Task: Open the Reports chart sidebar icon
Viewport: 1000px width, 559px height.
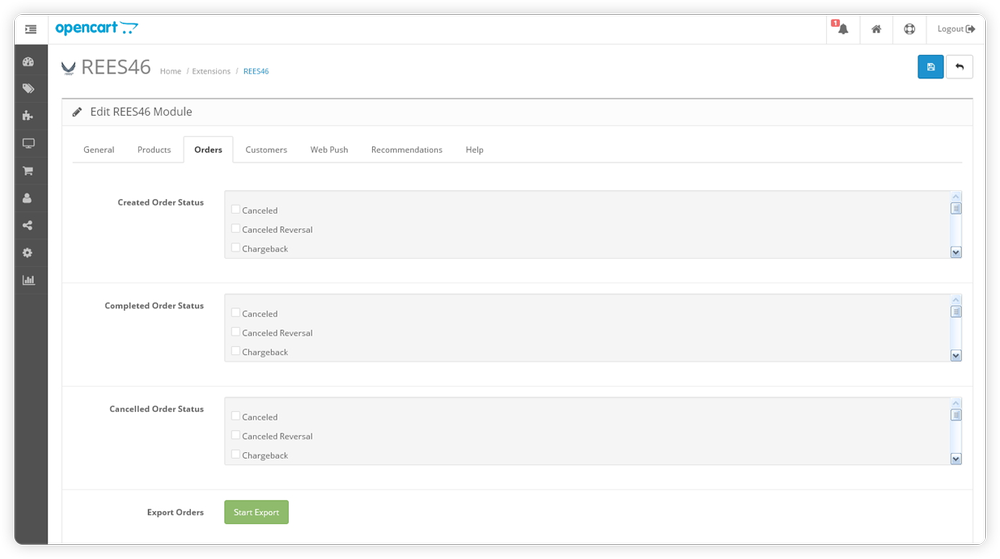Action: tap(28, 280)
